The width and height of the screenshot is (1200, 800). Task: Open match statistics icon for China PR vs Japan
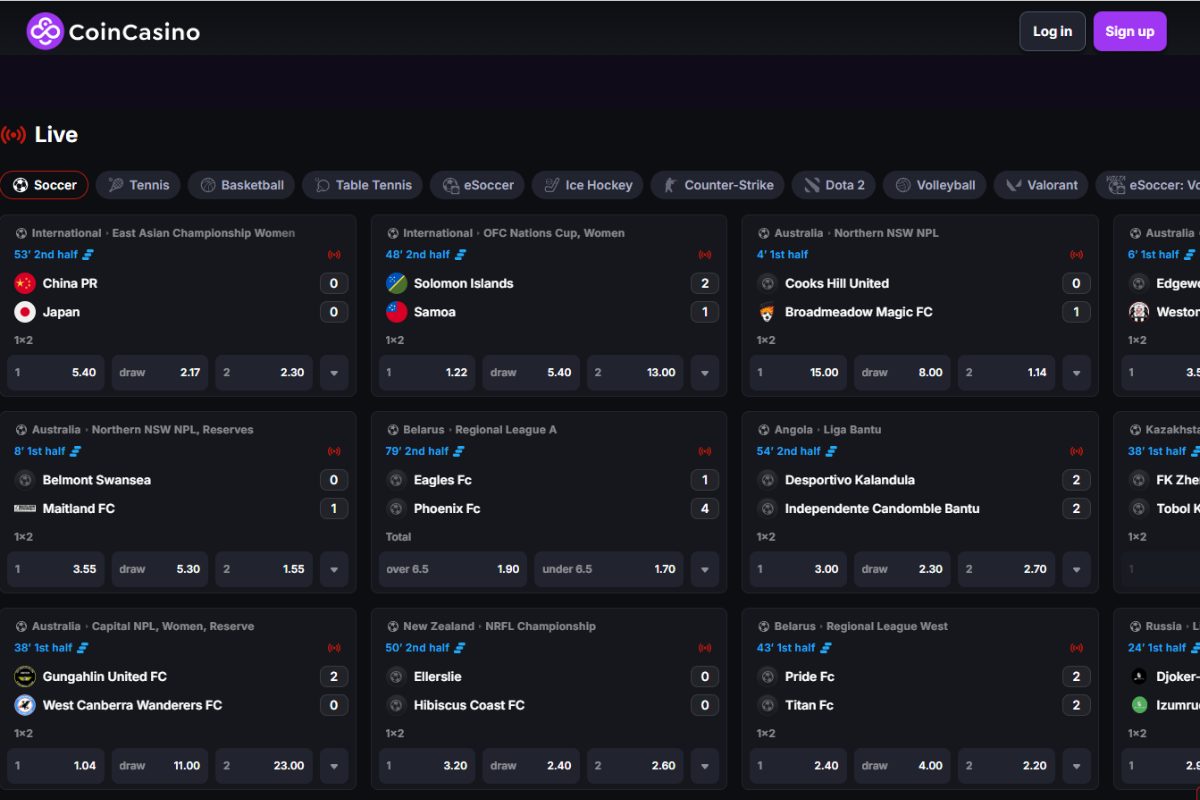[x=85, y=254]
